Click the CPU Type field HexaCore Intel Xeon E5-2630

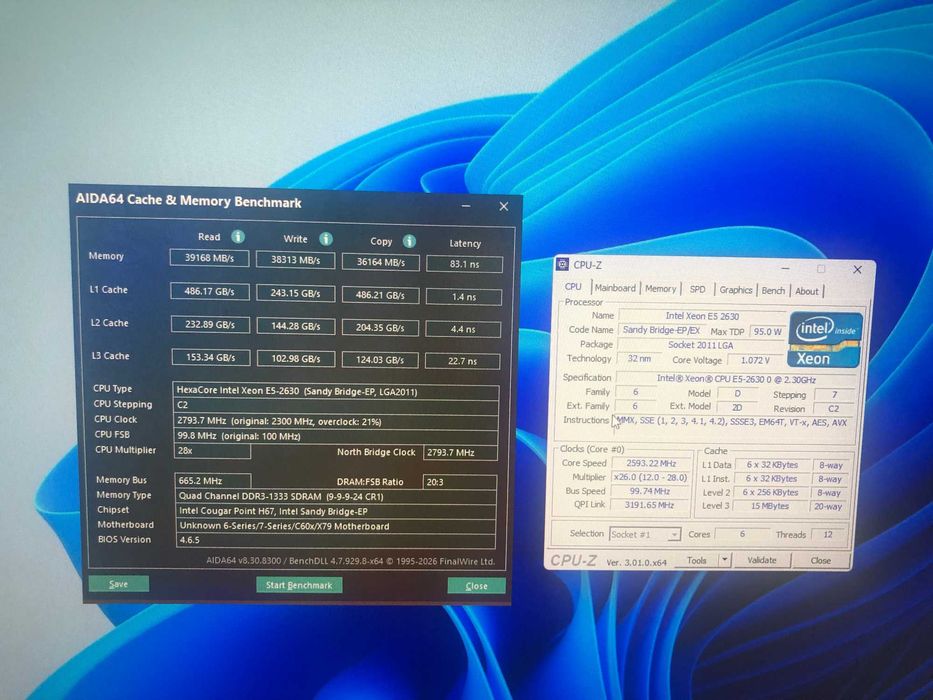pos(336,392)
